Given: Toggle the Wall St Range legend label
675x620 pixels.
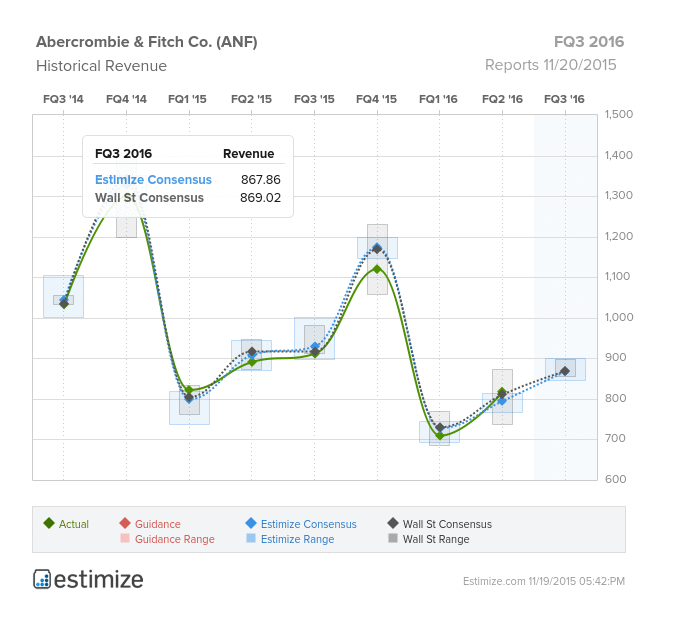Looking at the screenshot, I should [x=436, y=539].
